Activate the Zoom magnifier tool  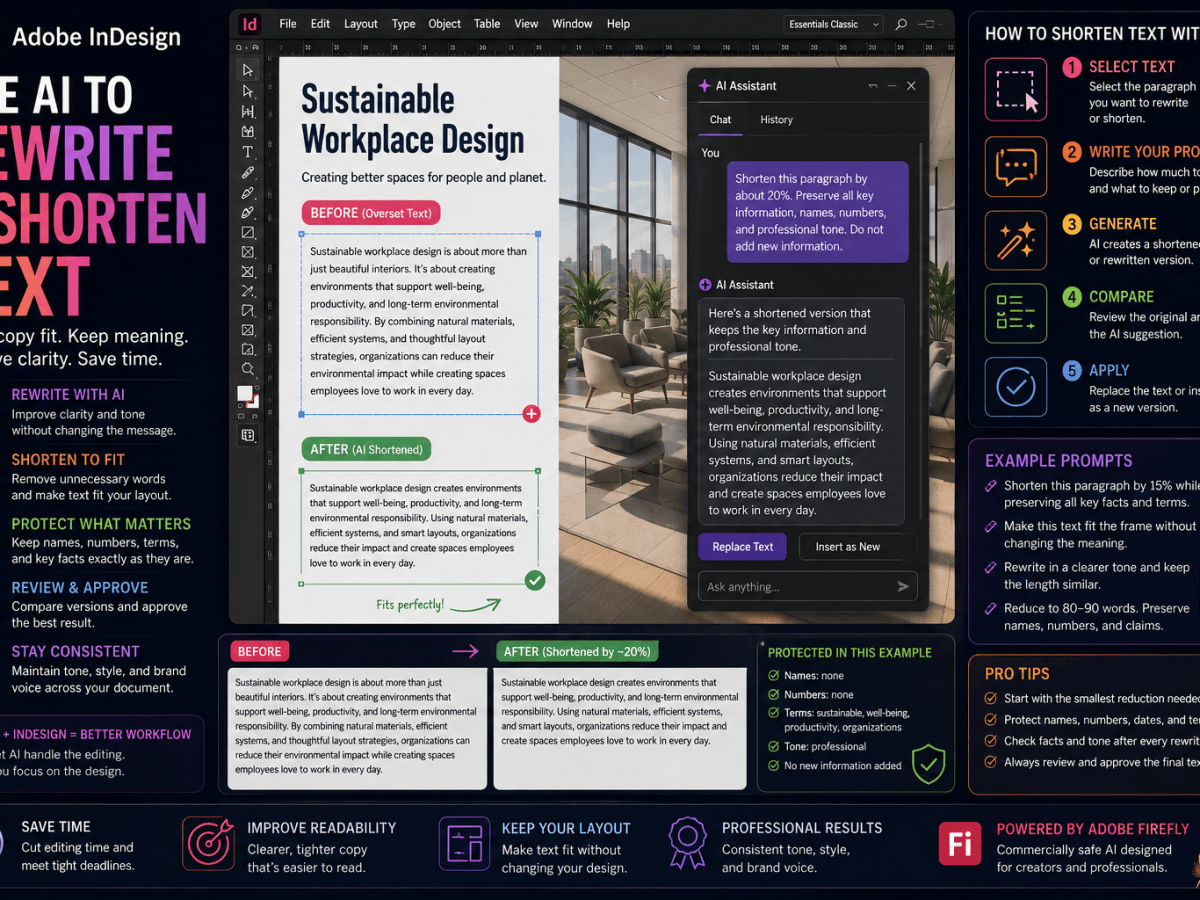247,369
